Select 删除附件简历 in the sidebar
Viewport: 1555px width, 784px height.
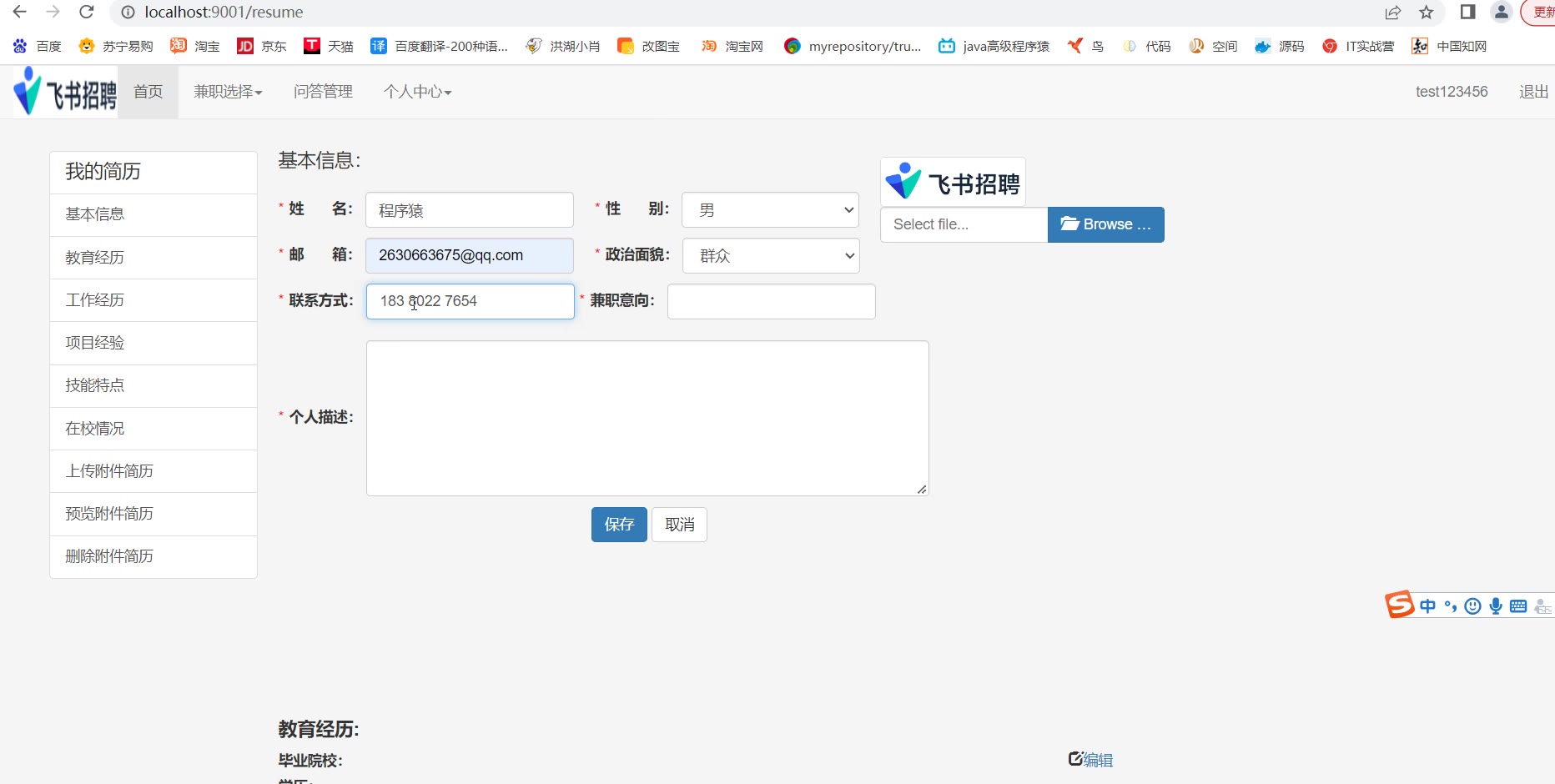pyautogui.click(x=153, y=556)
